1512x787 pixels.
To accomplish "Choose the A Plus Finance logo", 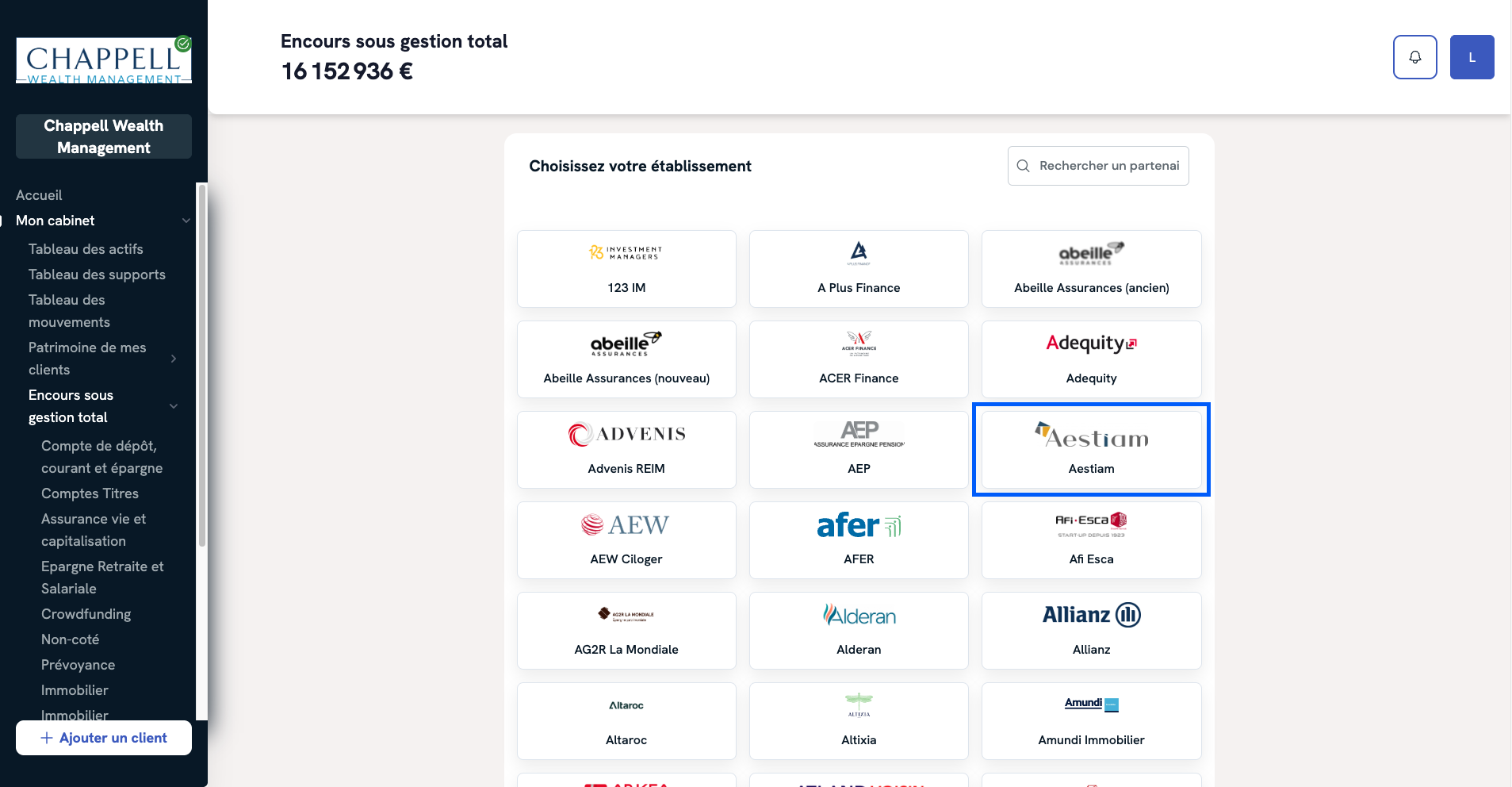I will point(859,253).
